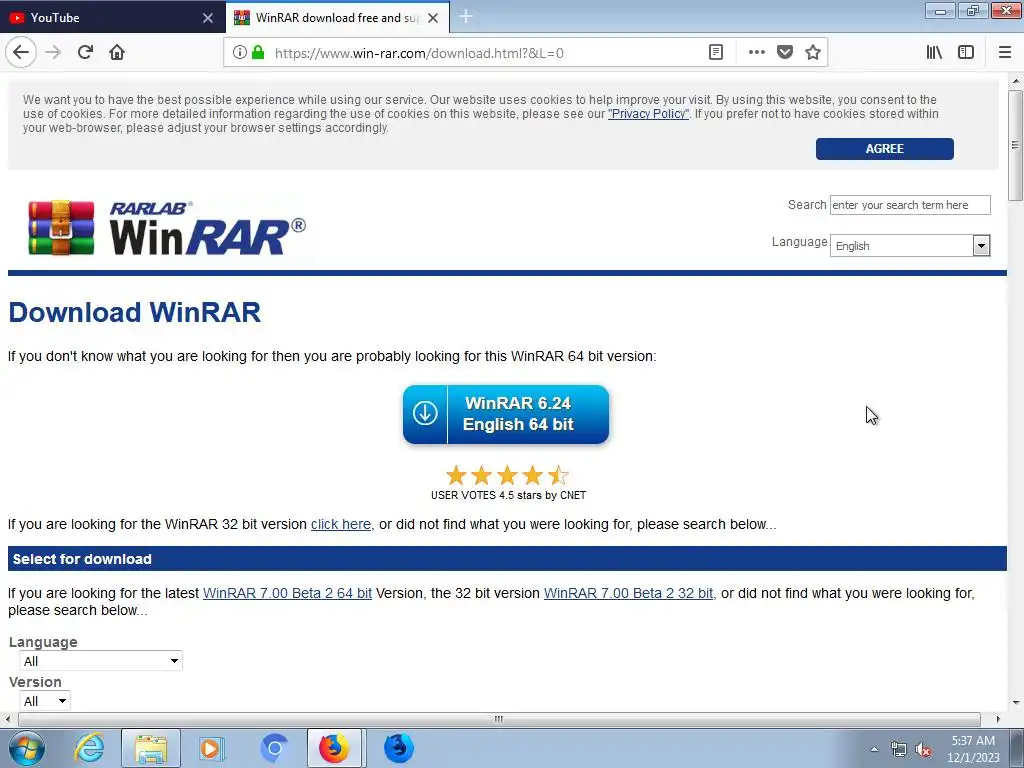This screenshot has width=1024, height=768.
Task: Go back to the previous page
Action: pos(21,52)
